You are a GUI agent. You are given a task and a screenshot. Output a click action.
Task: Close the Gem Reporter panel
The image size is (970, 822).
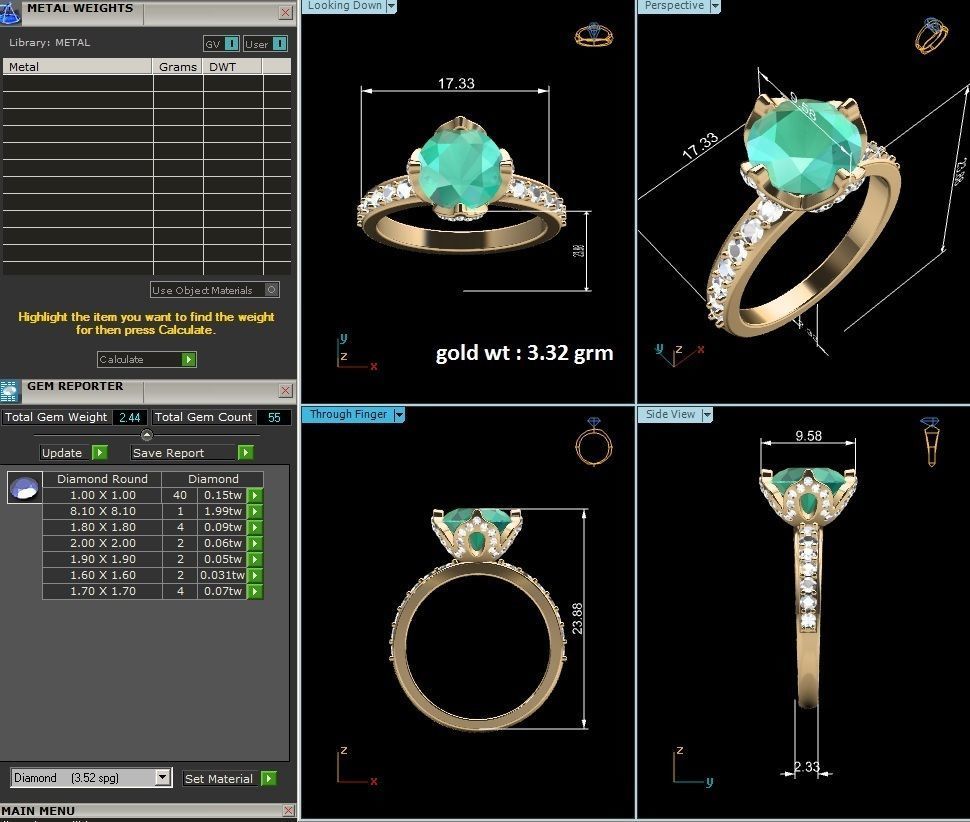point(285,390)
